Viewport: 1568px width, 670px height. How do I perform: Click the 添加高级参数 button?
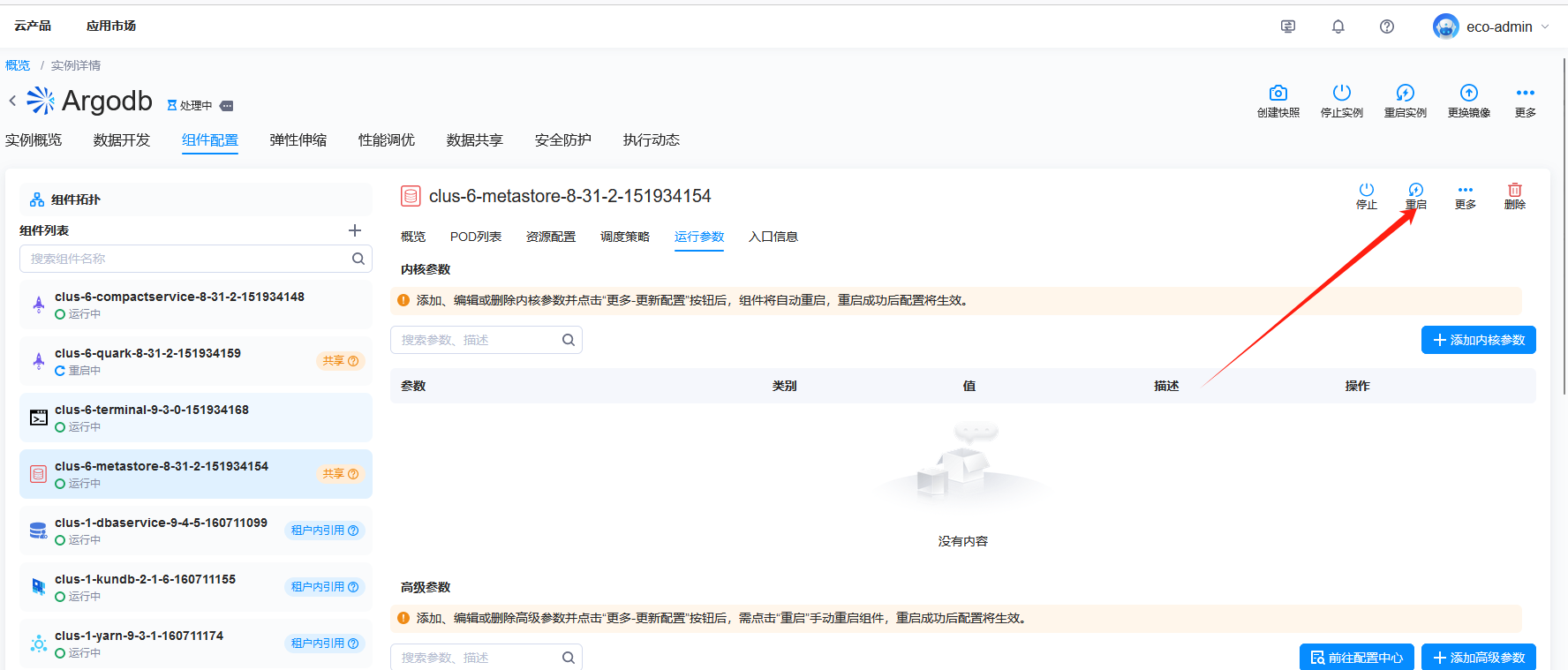[x=1479, y=657]
